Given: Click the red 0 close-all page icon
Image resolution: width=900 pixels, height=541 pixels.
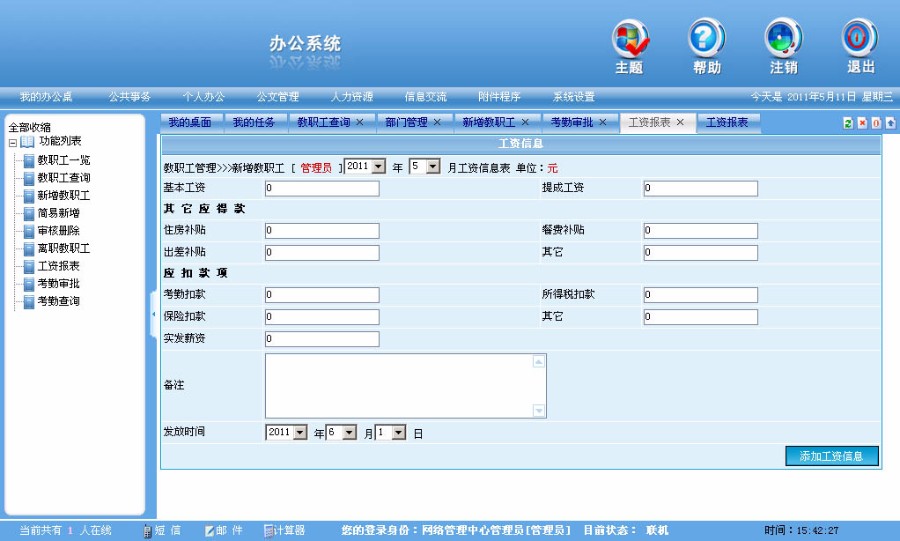Looking at the screenshot, I should pyautogui.click(x=876, y=123).
